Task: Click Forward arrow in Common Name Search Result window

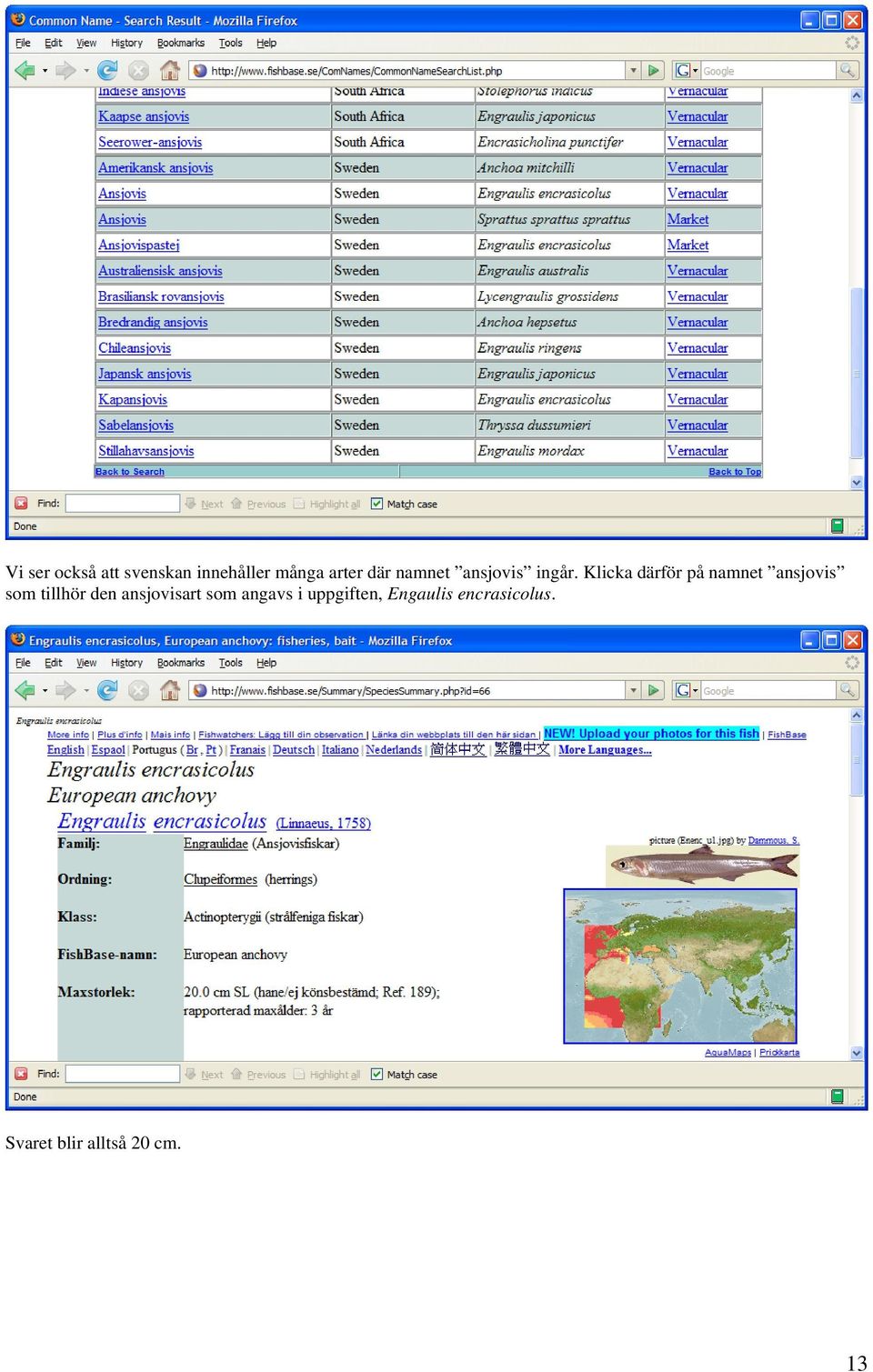Action: (65, 70)
